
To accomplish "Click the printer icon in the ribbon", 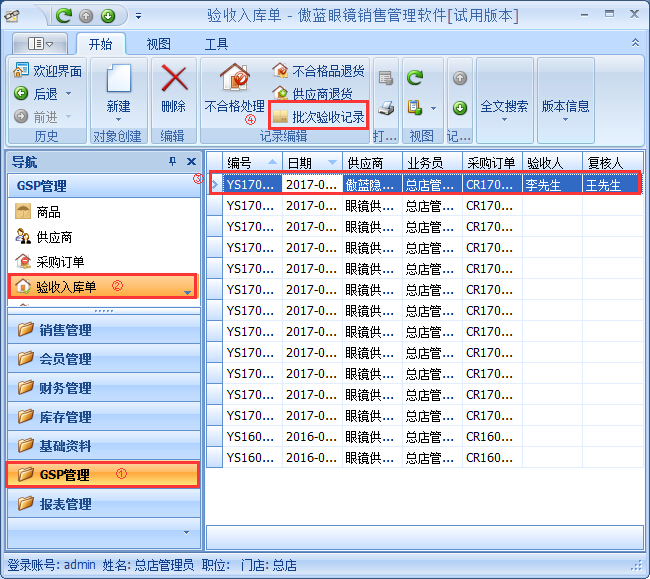I will click(386, 107).
